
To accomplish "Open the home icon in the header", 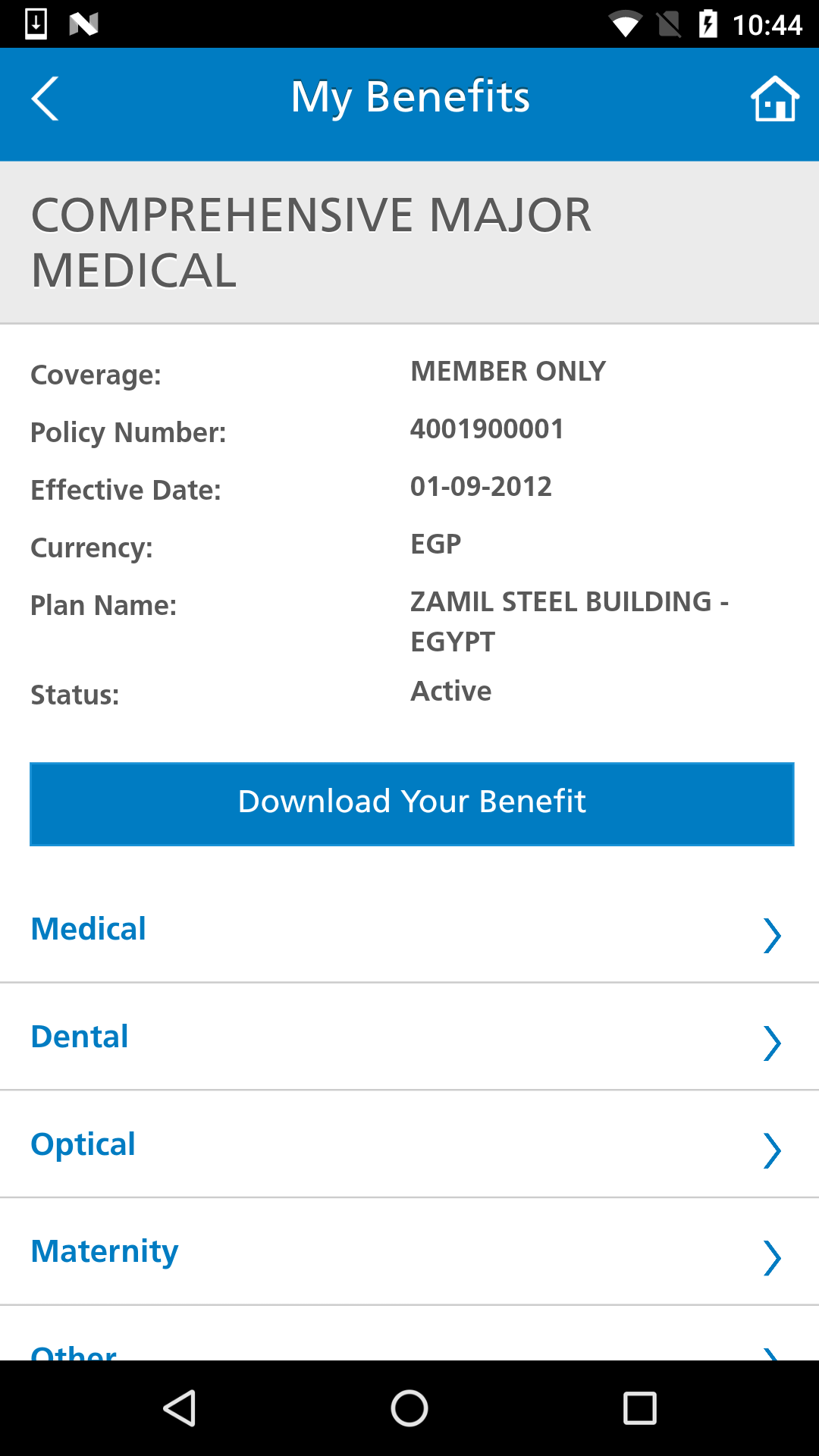I will (775, 99).
